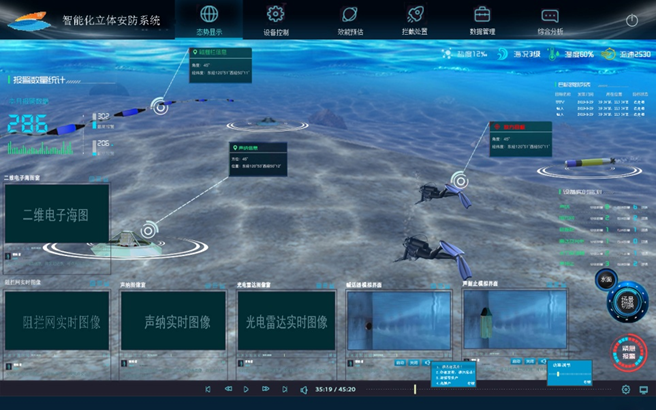This screenshot has width=656, height=410.
Task: Open the 态势显示 tab with globe icon
Action: pos(209,20)
